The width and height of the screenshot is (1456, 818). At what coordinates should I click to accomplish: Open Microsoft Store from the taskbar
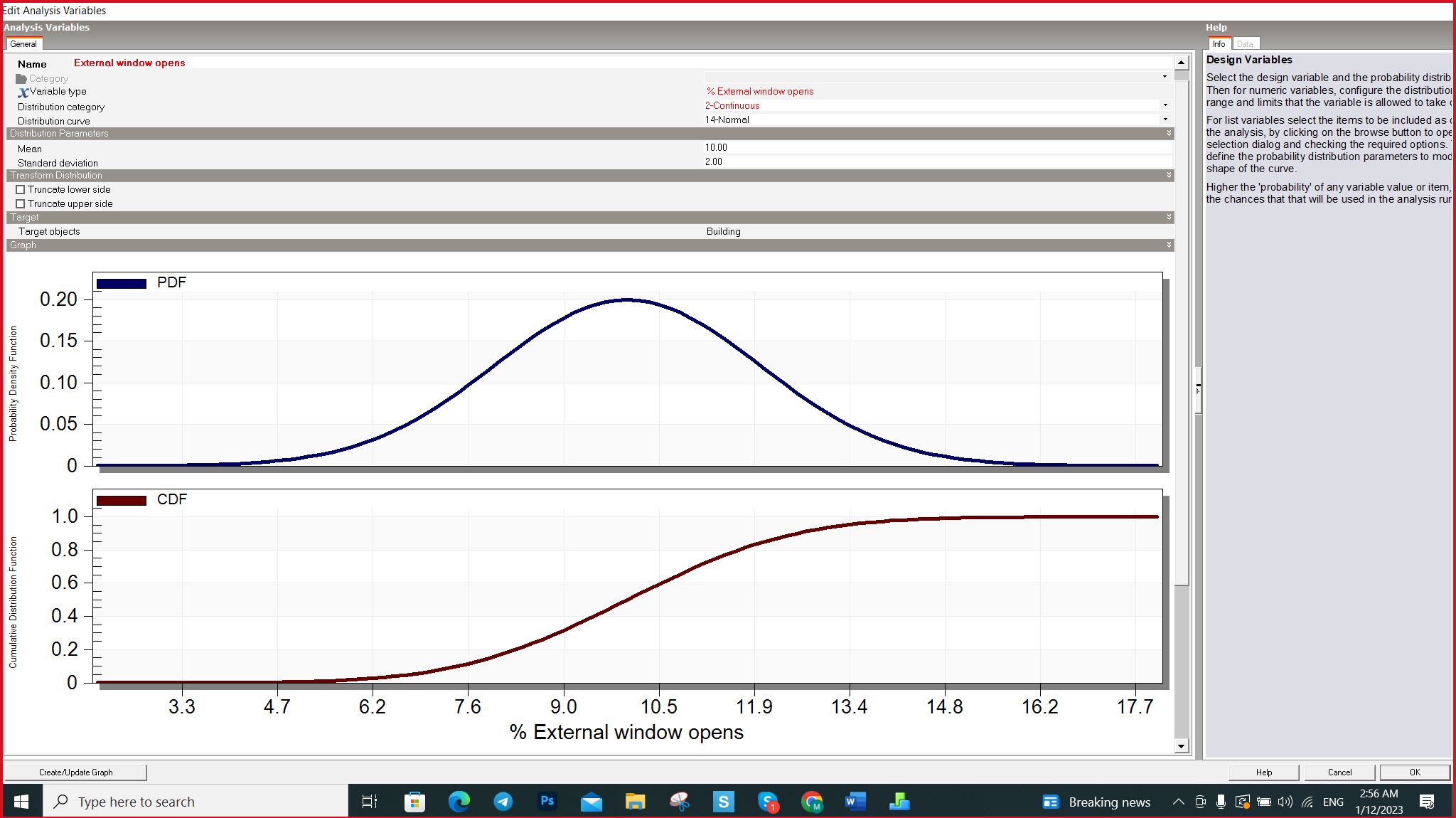414,802
